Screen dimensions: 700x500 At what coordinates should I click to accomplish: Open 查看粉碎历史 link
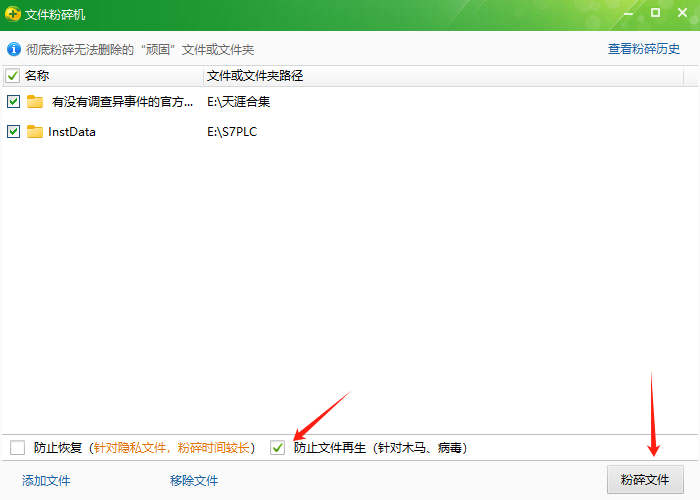[644, 49]
